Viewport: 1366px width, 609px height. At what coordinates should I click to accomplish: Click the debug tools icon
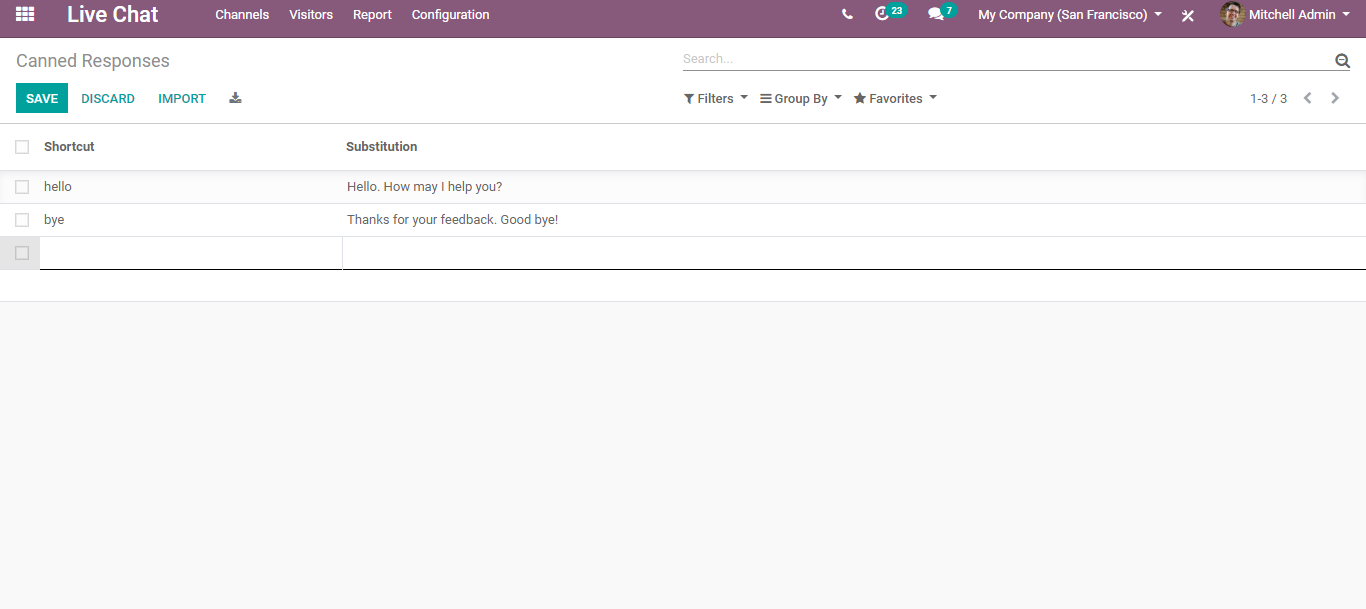[x=1188, y=15]
